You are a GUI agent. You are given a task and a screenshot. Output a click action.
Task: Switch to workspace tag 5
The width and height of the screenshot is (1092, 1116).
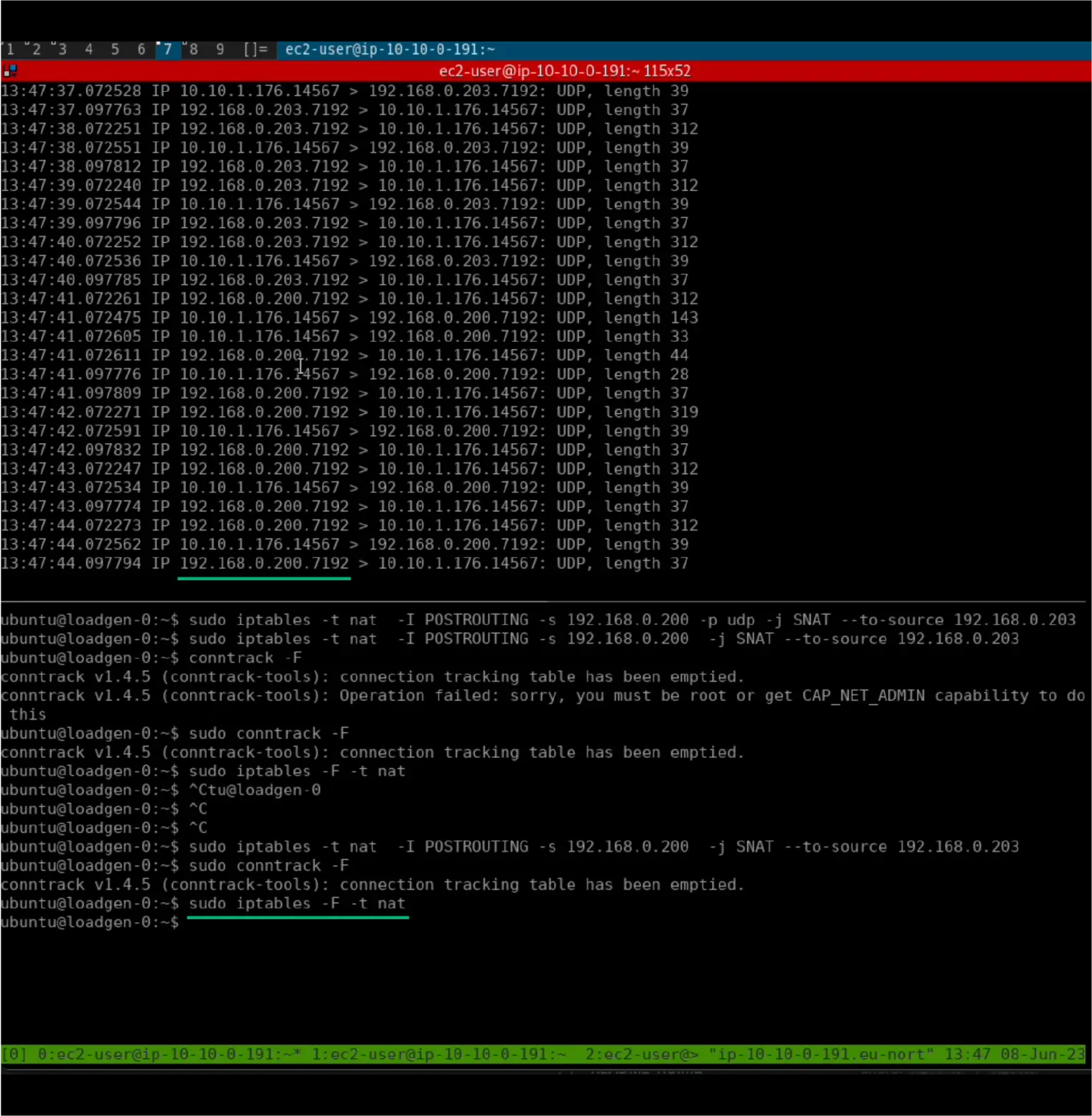tap(115, 50)
